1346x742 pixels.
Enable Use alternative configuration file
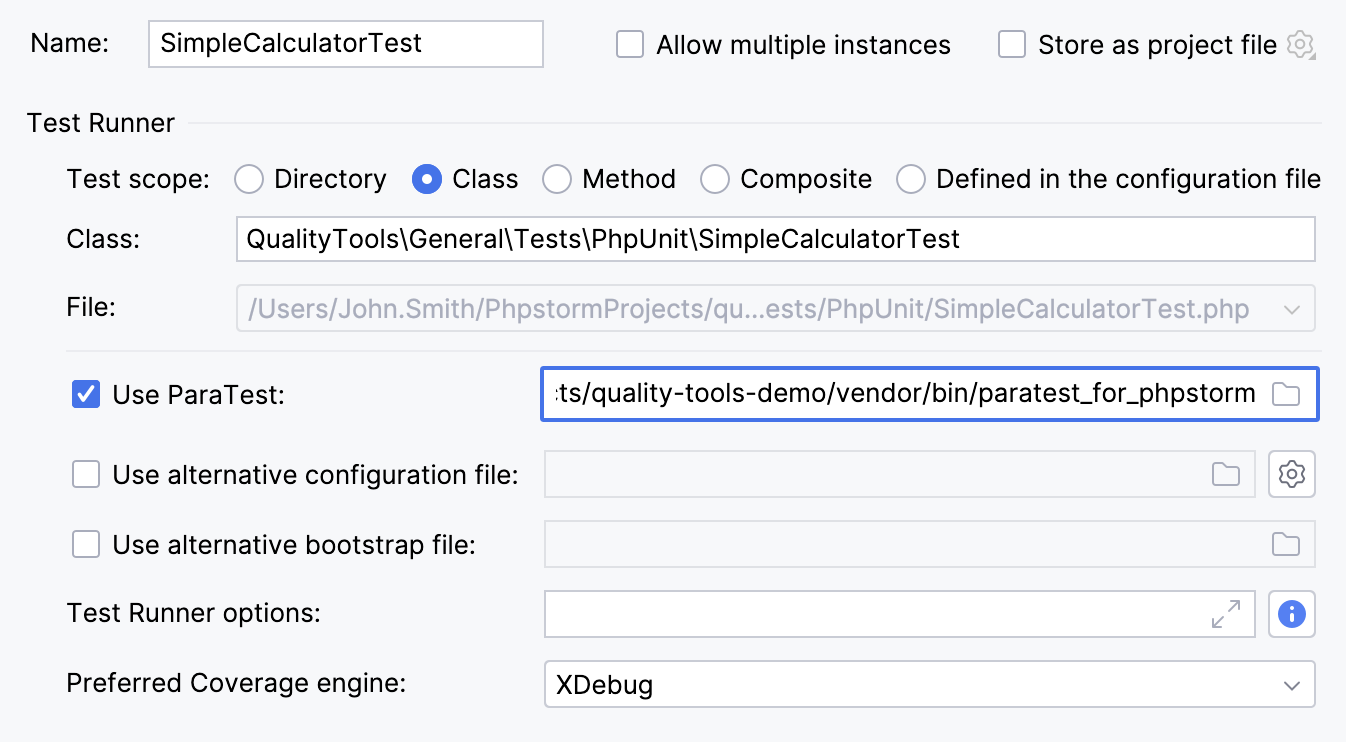pyautogui.click(x=86, y=474)
